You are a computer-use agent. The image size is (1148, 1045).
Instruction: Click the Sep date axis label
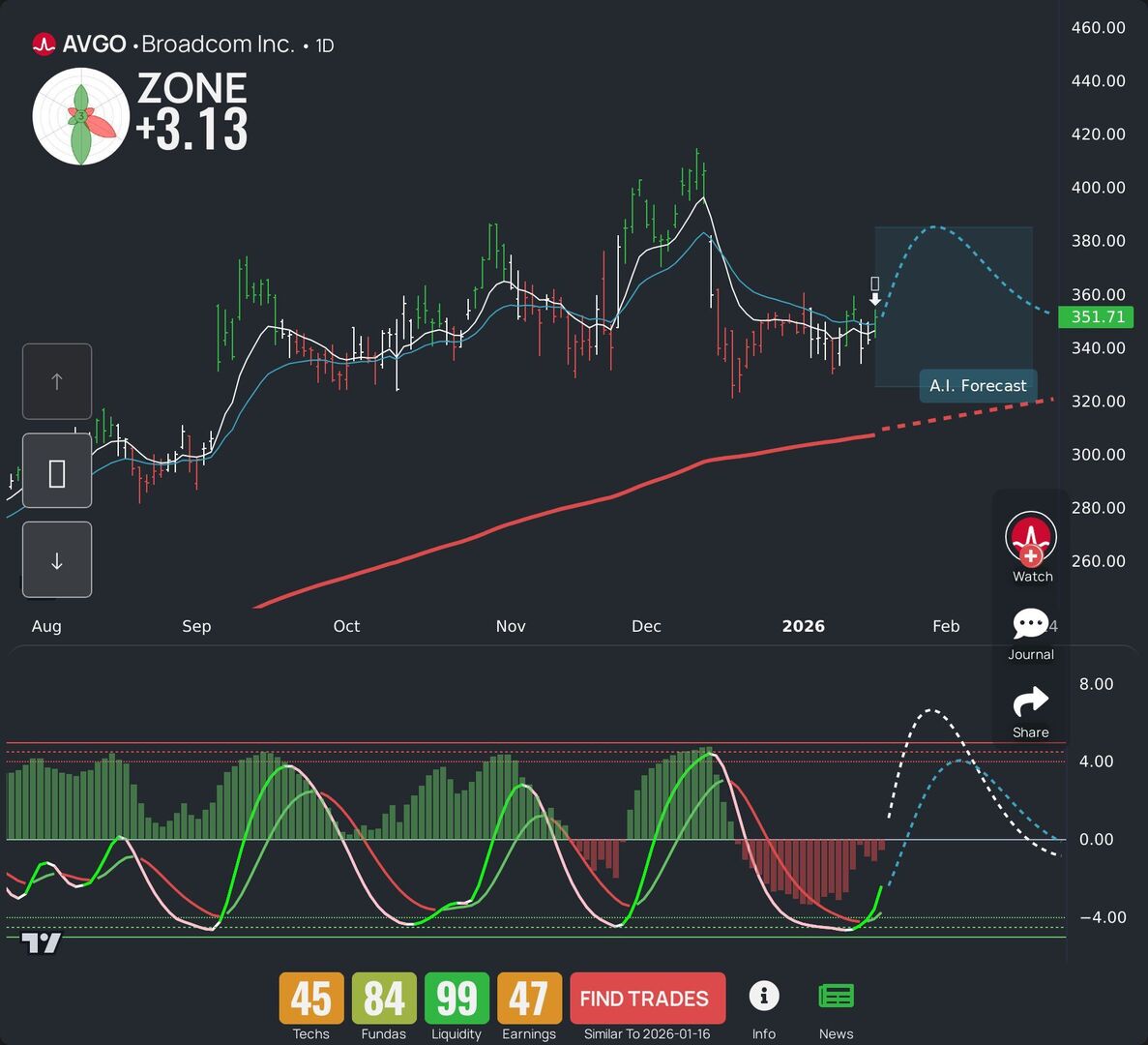pos(196,626)
